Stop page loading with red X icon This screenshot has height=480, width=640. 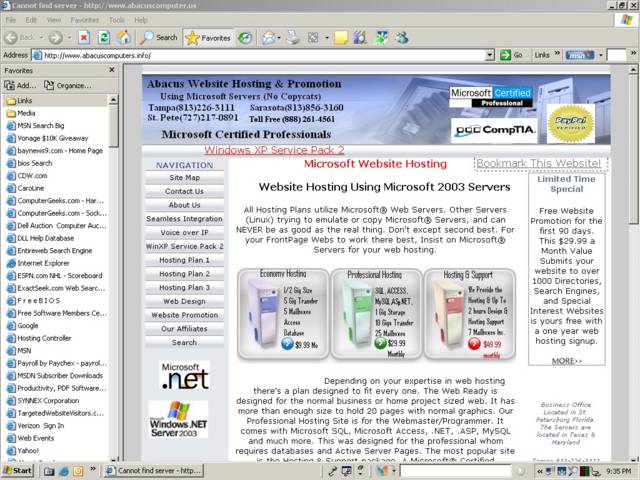pyautogui.click(x=84, y=38)
